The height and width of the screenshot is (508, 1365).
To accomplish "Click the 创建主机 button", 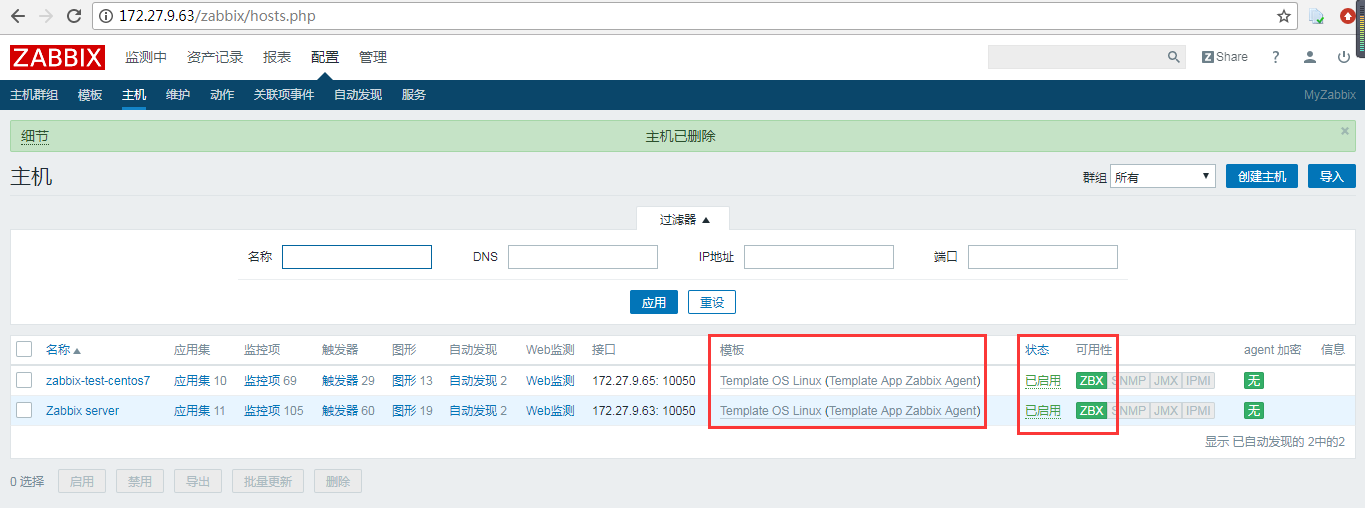I will point(1262,176).
